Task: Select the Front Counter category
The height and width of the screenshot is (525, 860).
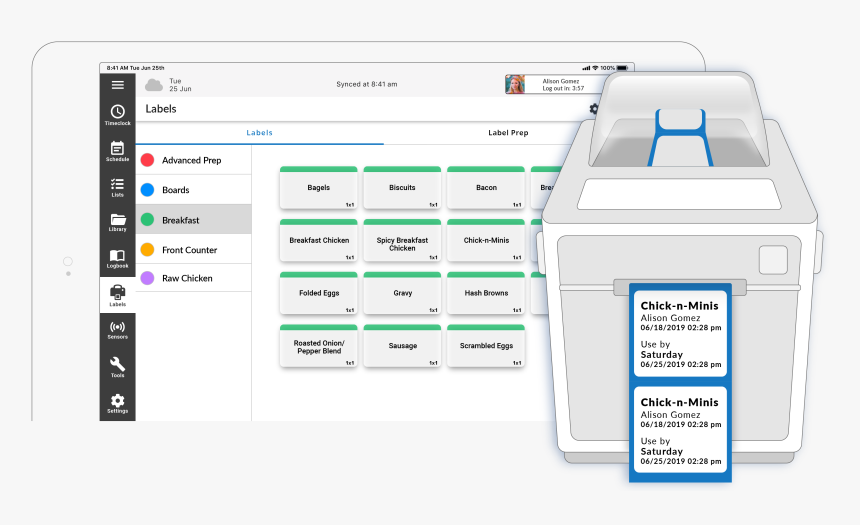Action: 194,250
